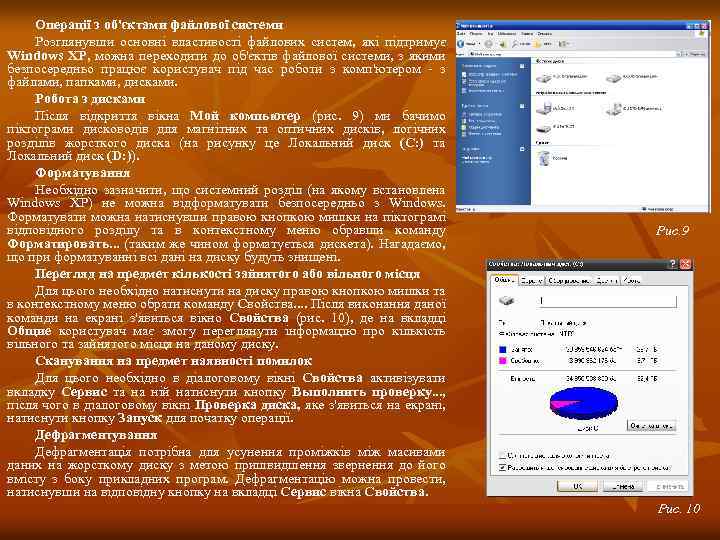Select the floppy drive (A:) icon

tap(544, 108)
